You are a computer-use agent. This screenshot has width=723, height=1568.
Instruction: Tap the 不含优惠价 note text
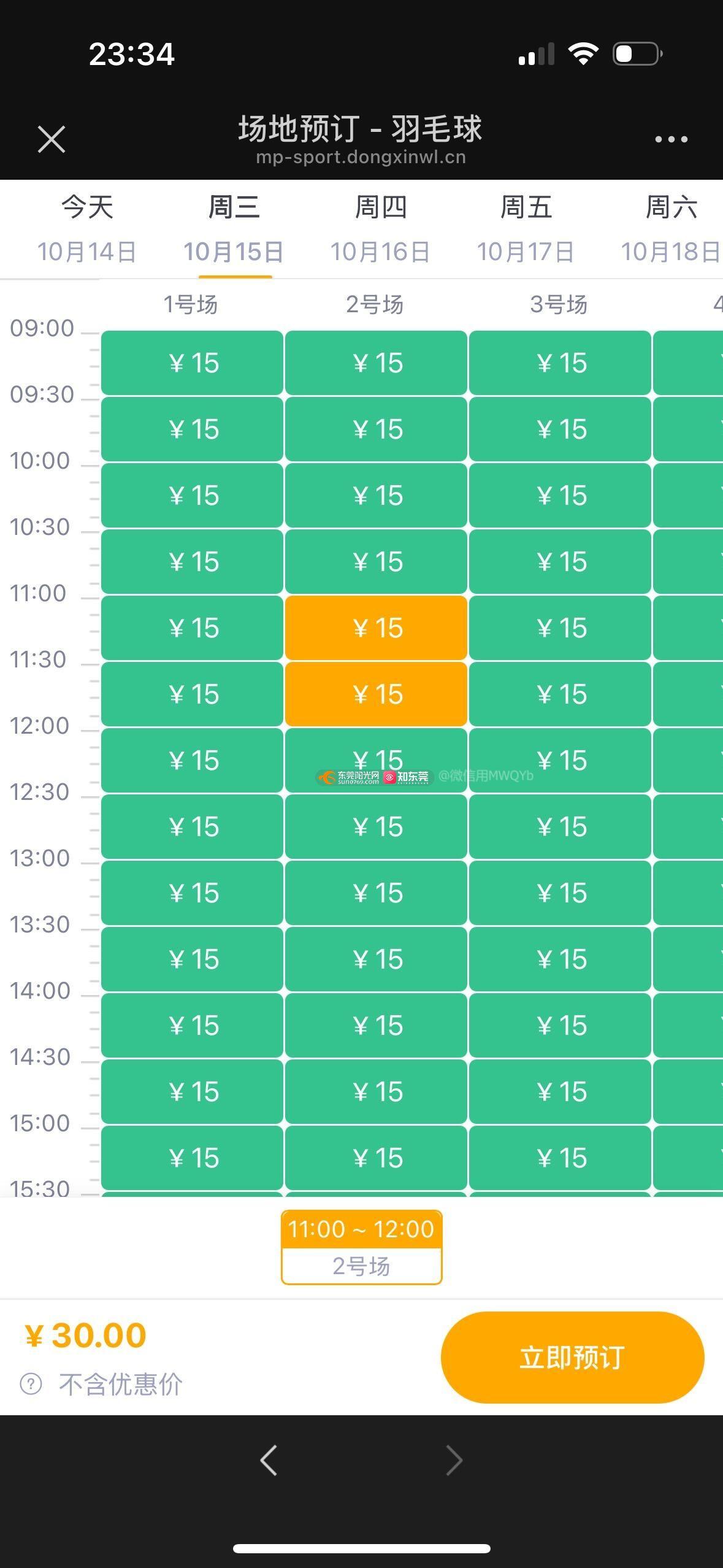click(121, 1384)
